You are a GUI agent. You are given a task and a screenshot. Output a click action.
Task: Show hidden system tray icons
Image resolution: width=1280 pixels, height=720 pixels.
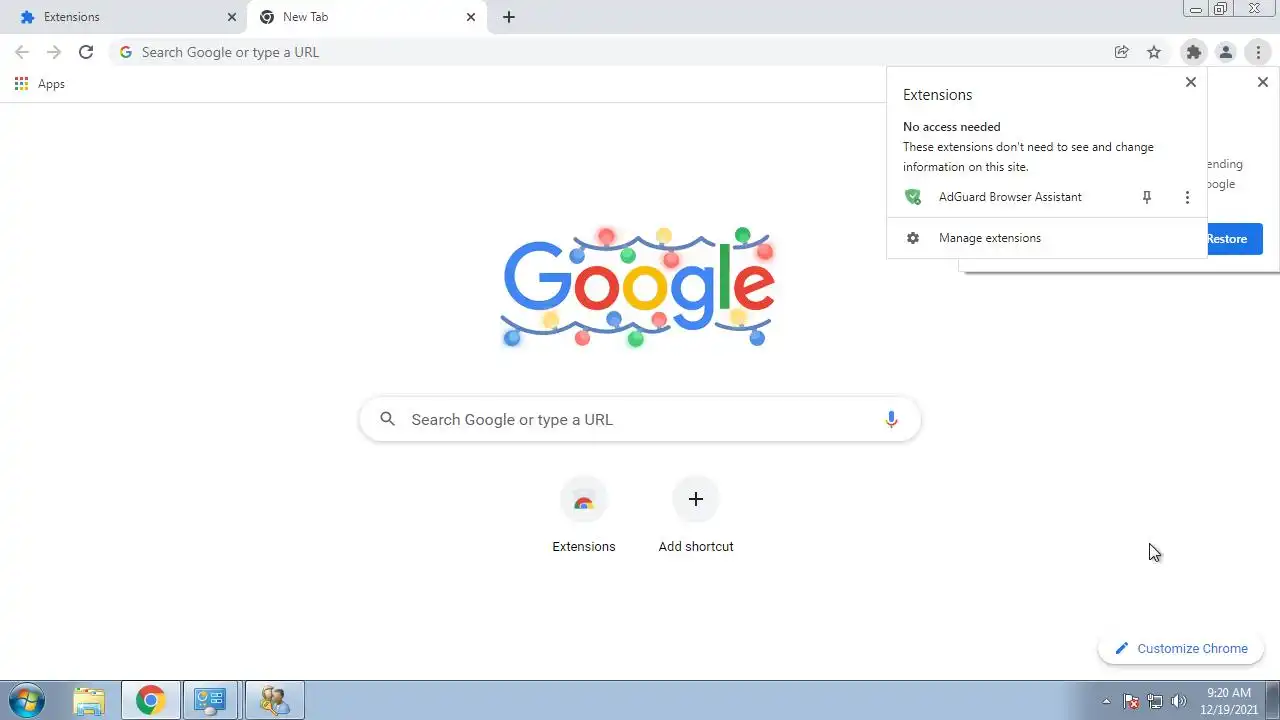1106,701
